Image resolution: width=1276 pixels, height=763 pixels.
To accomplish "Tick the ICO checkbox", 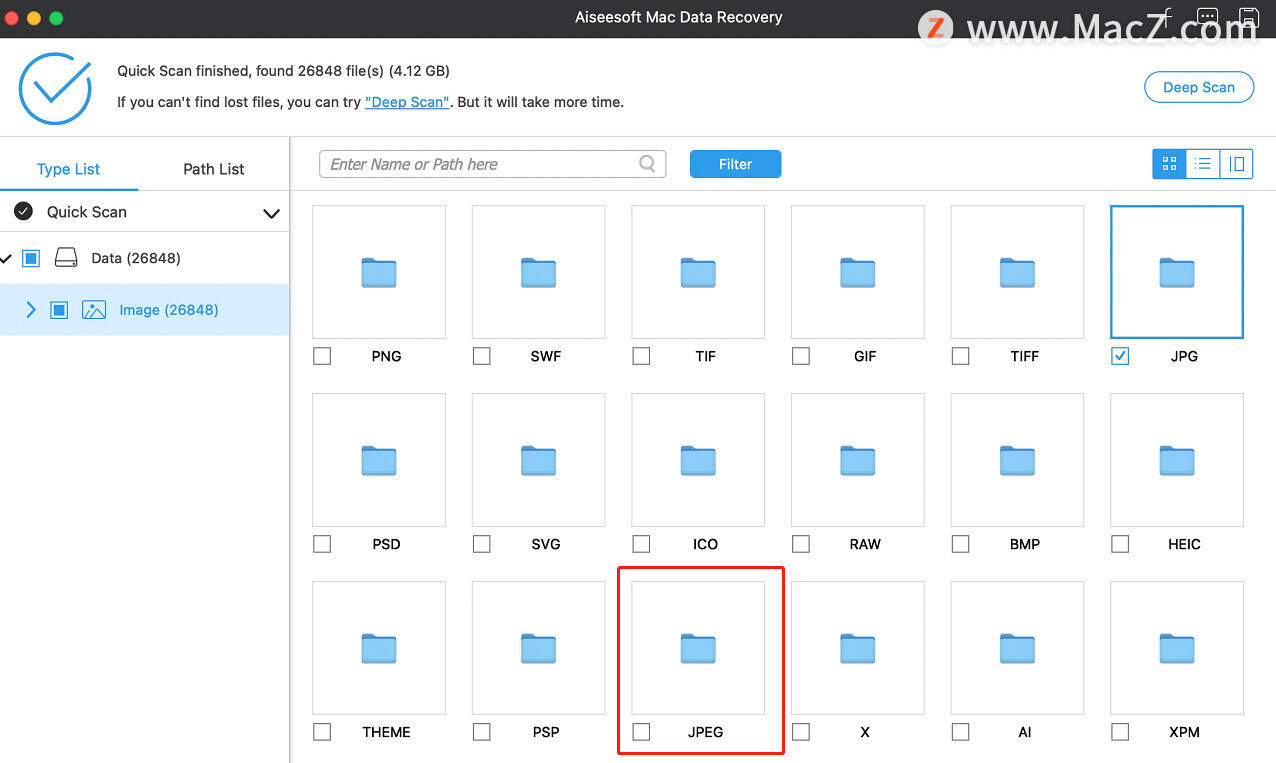I will point(641,544).
